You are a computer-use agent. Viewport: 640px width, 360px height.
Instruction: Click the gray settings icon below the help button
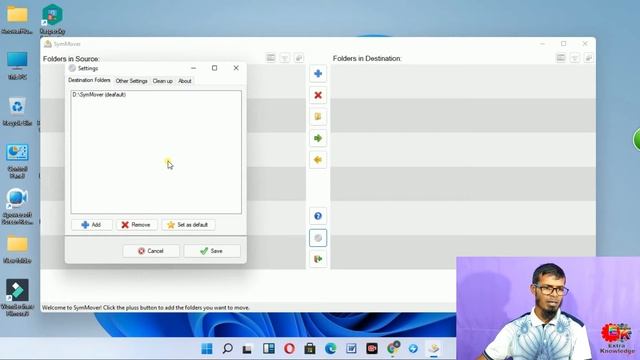click(318, 238)
